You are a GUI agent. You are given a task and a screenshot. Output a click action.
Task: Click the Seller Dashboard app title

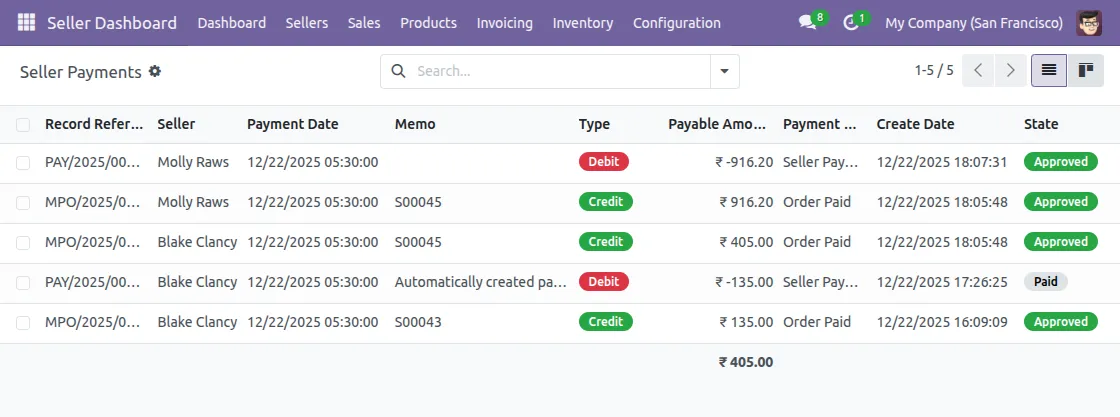(112, 23)
